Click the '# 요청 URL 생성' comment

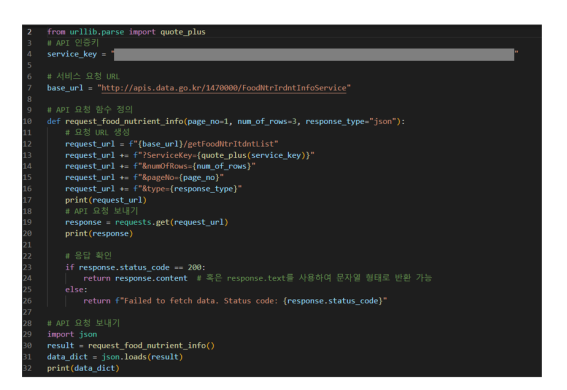tap(97, 133)
